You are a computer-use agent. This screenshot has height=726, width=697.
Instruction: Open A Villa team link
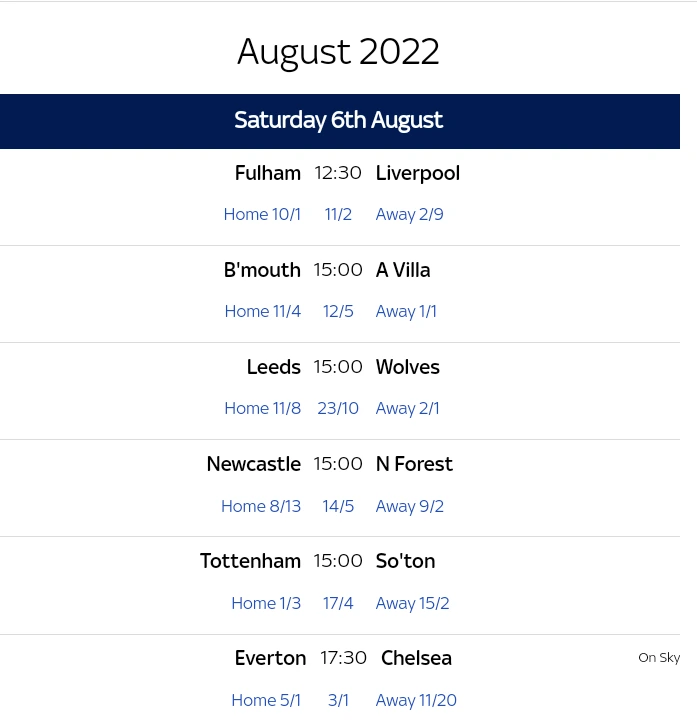coord(403,270)
